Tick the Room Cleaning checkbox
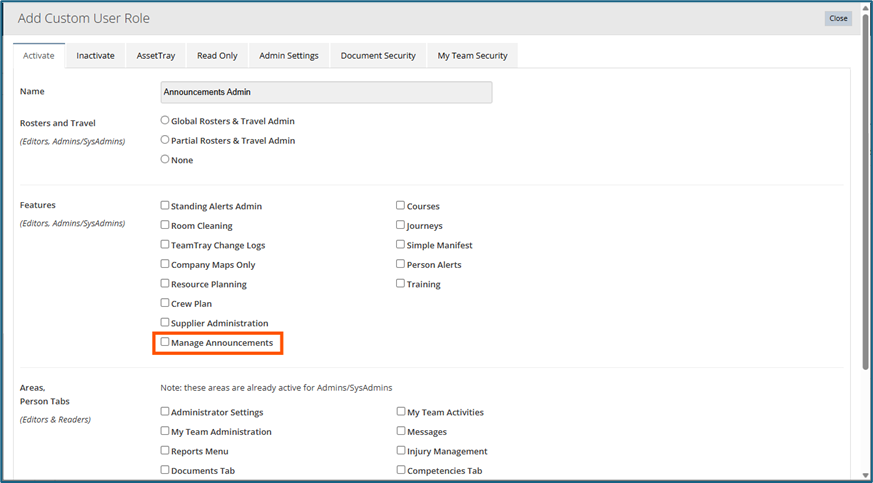 166,225
